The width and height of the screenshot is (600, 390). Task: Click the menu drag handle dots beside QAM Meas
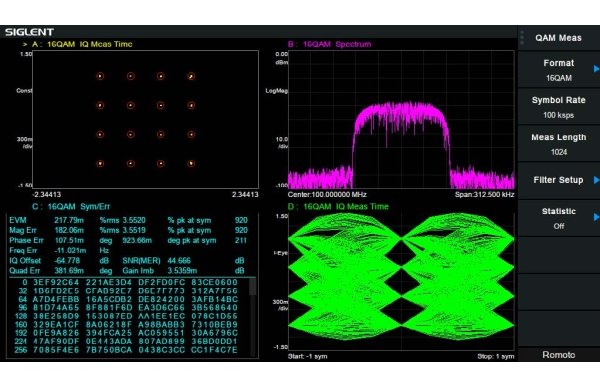click(522, 38)
